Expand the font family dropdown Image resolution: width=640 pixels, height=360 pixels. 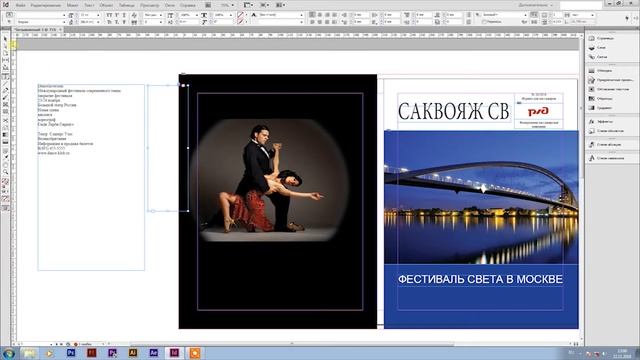pyautogui.click(x=63, y=15)
